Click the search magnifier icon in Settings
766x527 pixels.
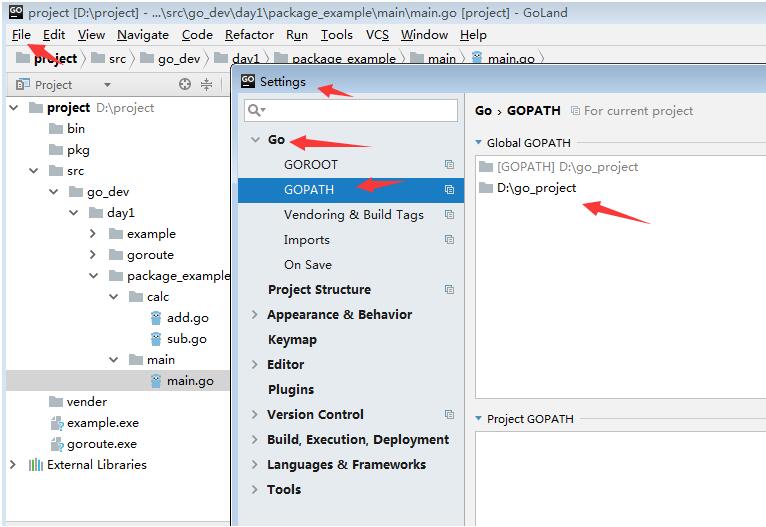point(255,110)
